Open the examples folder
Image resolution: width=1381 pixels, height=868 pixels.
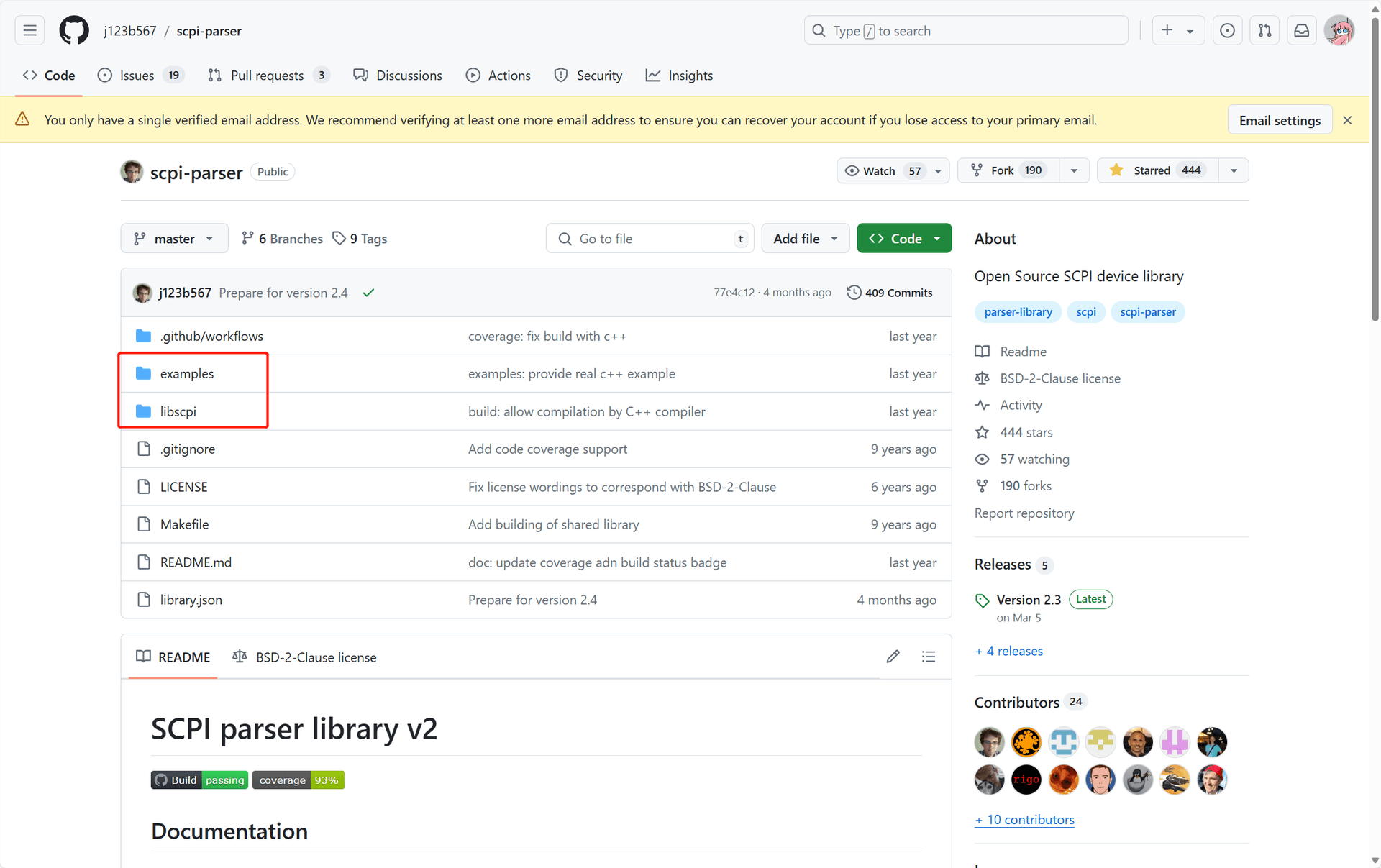coord(187,373)
